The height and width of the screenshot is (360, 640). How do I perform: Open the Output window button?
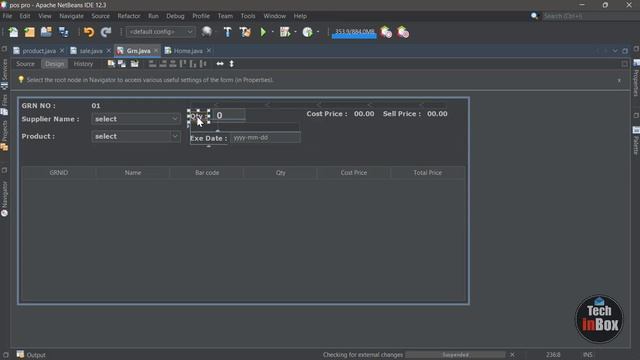pyautogui.click(x=31, y=355)
